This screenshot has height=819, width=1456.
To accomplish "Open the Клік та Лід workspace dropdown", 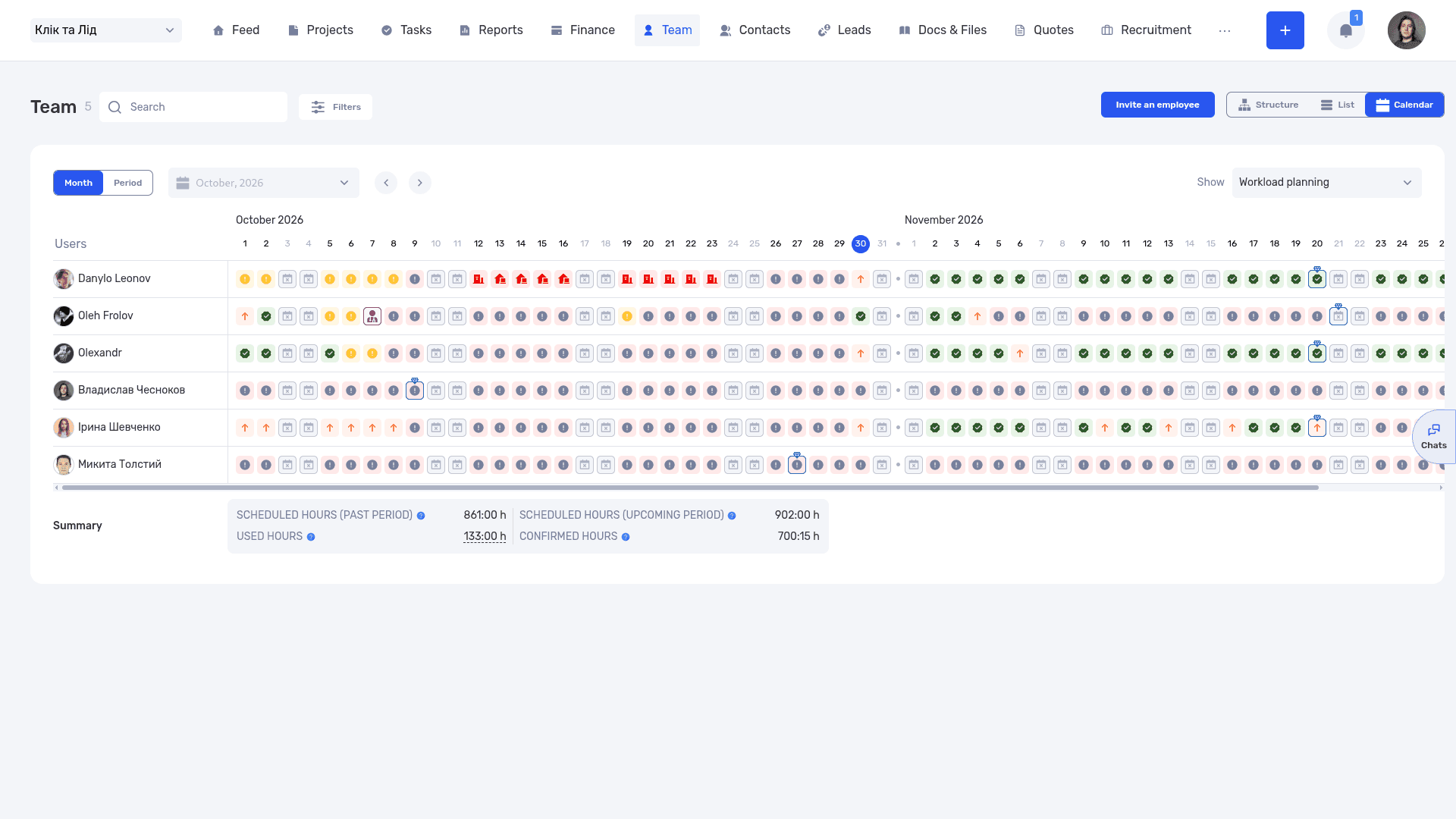I will 106,30.
